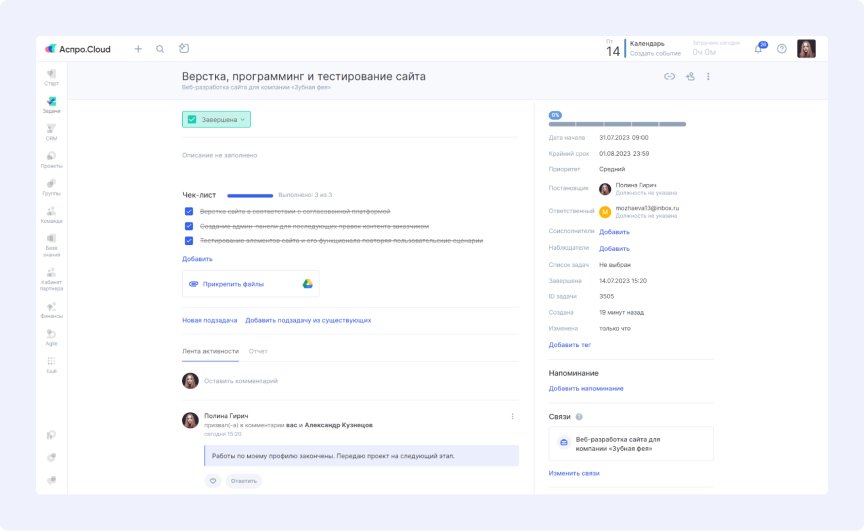Open the notifications bell icon

coord(759,48)
